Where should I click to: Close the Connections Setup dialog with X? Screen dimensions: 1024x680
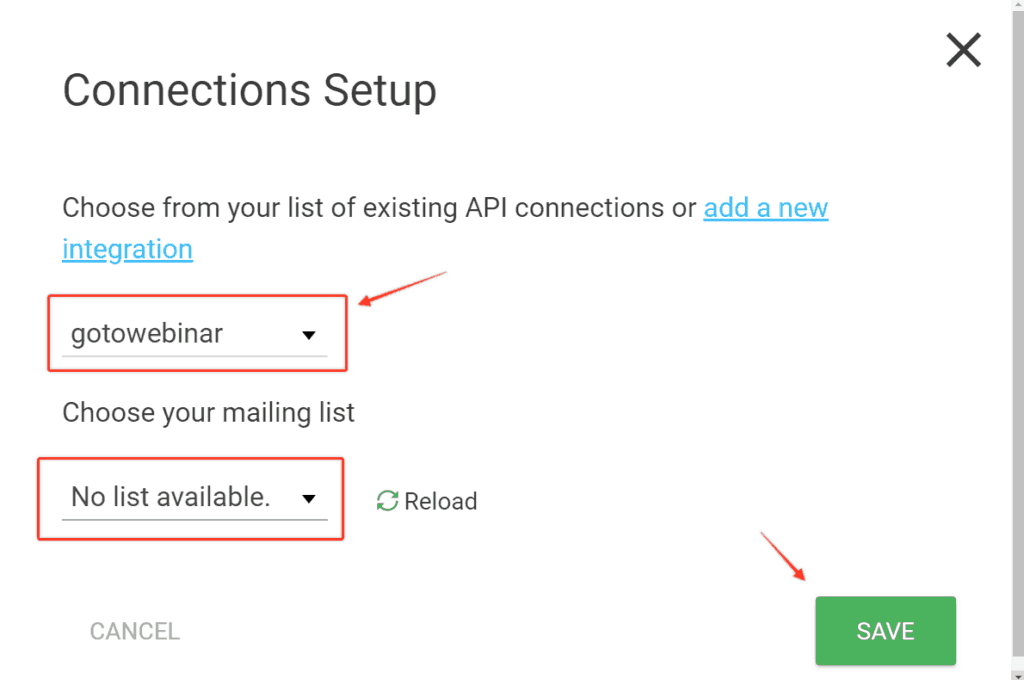(963, 50)
